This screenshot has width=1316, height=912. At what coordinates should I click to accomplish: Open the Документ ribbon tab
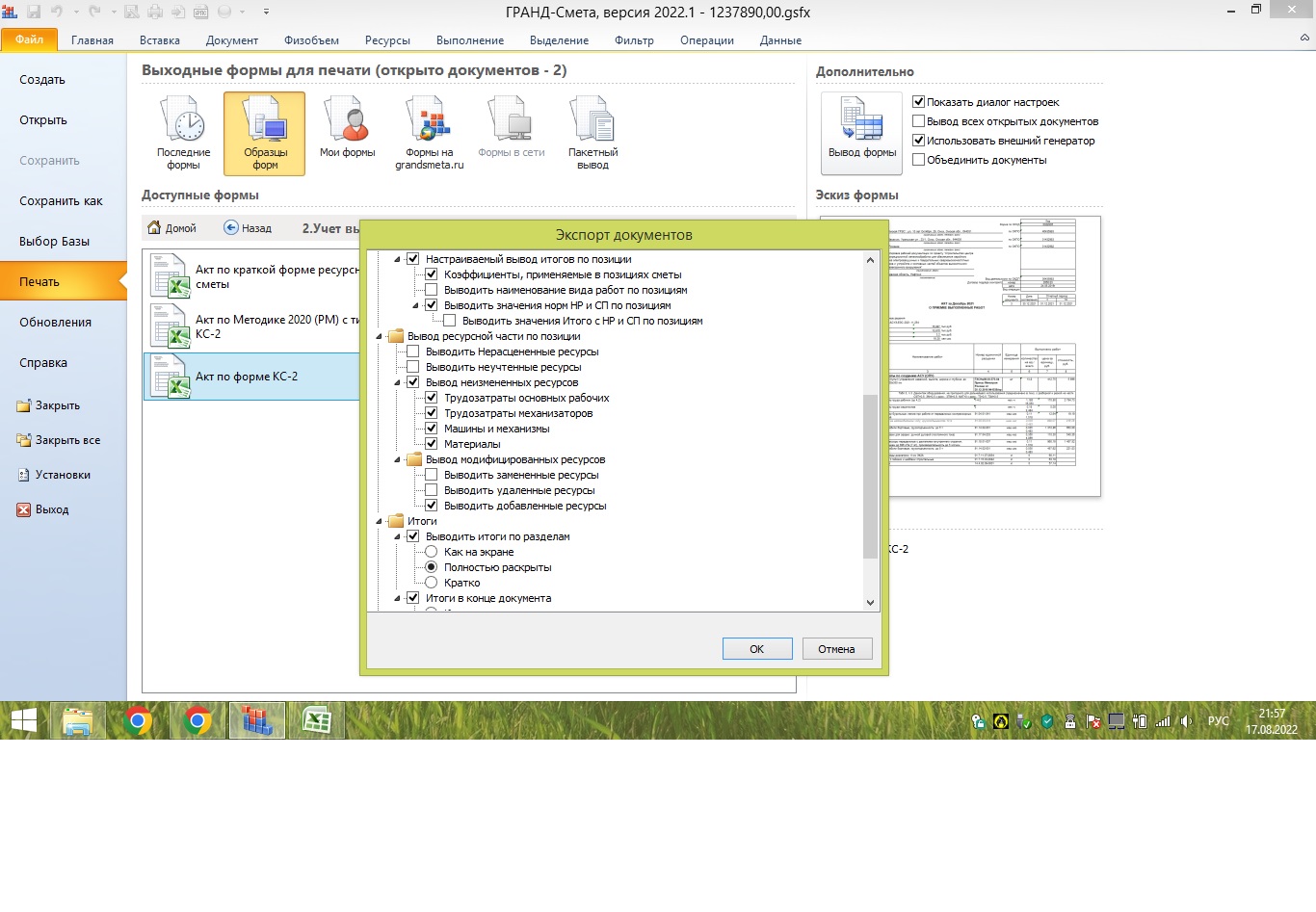coord(232,40)
